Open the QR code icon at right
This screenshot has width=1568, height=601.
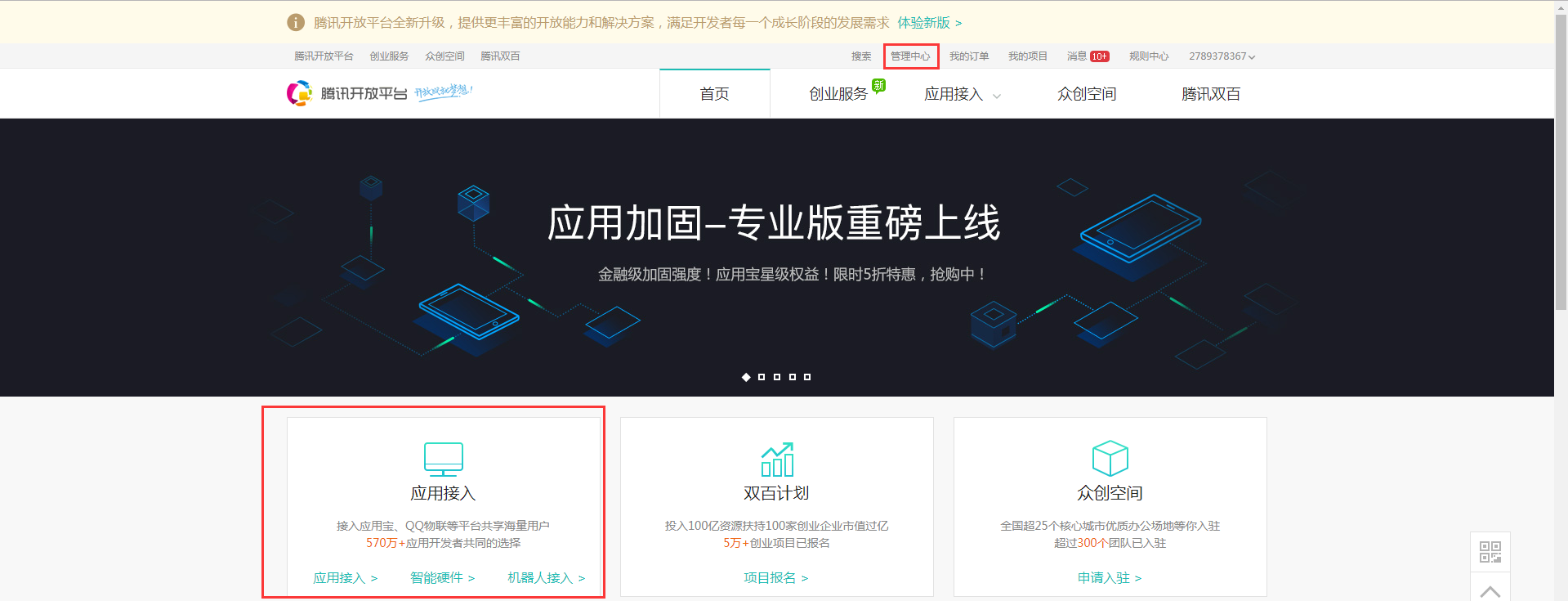(x=1490, y=552)
